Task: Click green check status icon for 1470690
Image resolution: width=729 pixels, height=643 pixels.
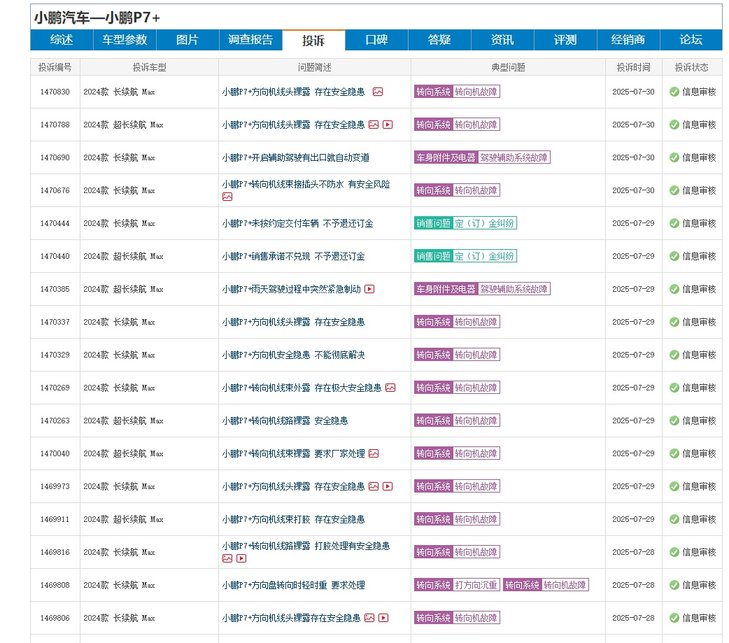Action: click(674, 158)
